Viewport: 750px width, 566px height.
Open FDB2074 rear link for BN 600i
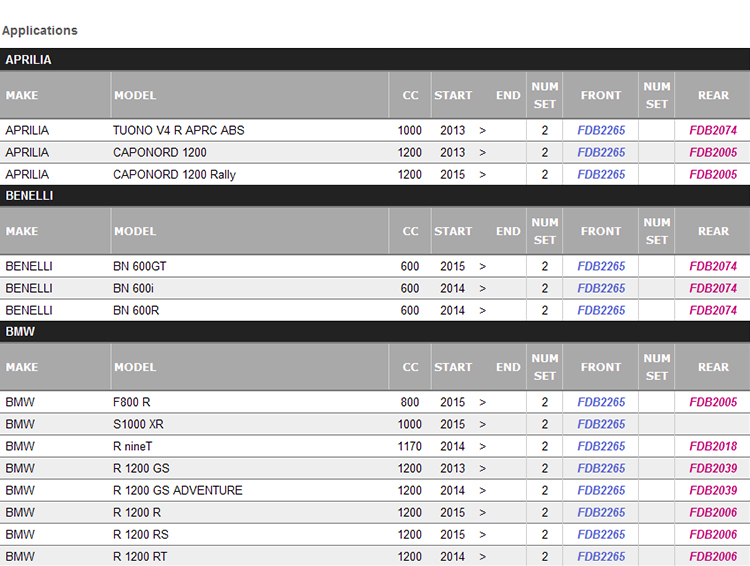tap(713, 288)
